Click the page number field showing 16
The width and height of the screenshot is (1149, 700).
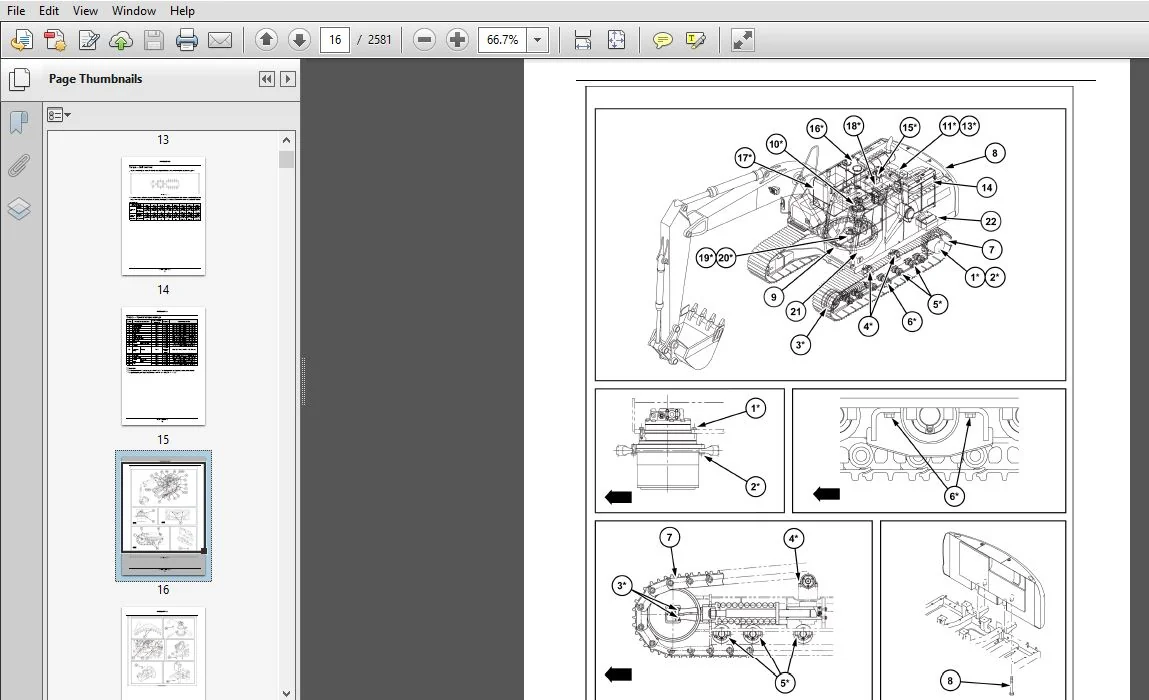coord(335,40)
